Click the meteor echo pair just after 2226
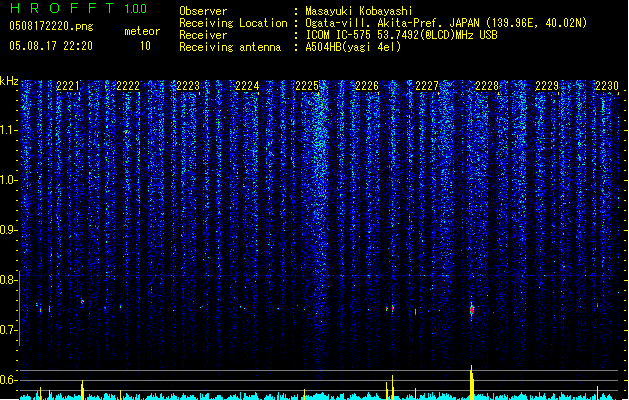The width and height of the screenshot is (629, 400). (390, 308)
